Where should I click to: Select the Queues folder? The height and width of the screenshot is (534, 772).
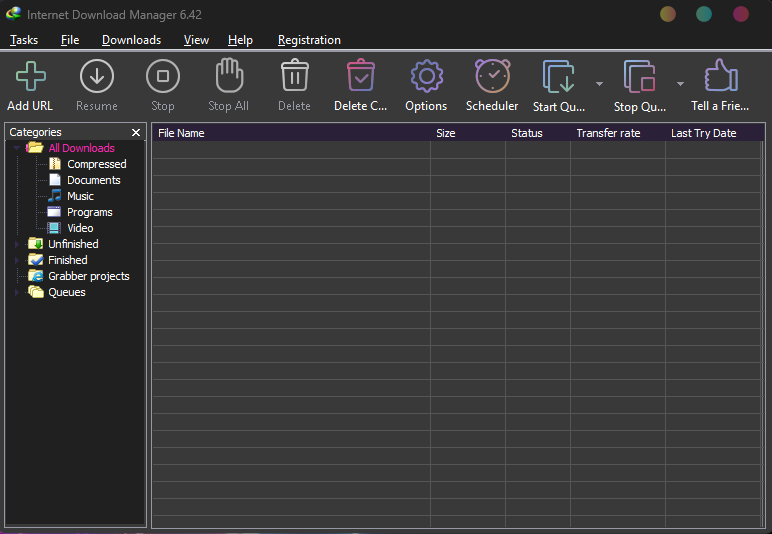(x=66, y=292)
